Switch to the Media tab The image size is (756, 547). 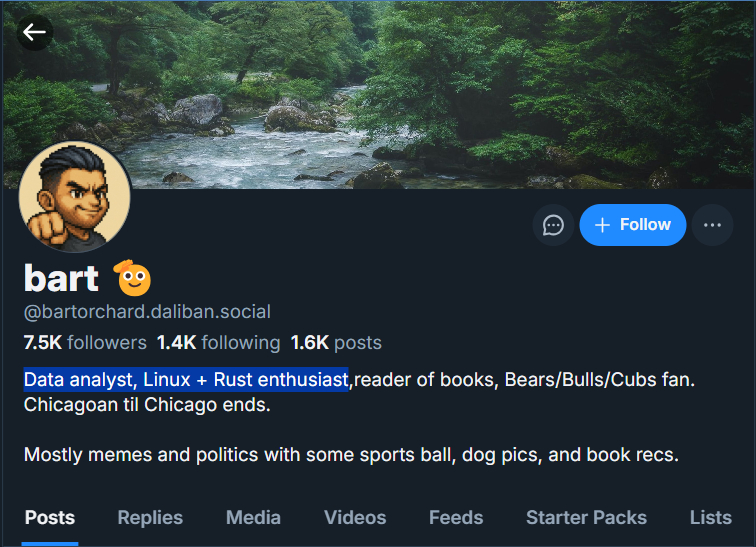(x=253, y=517)
